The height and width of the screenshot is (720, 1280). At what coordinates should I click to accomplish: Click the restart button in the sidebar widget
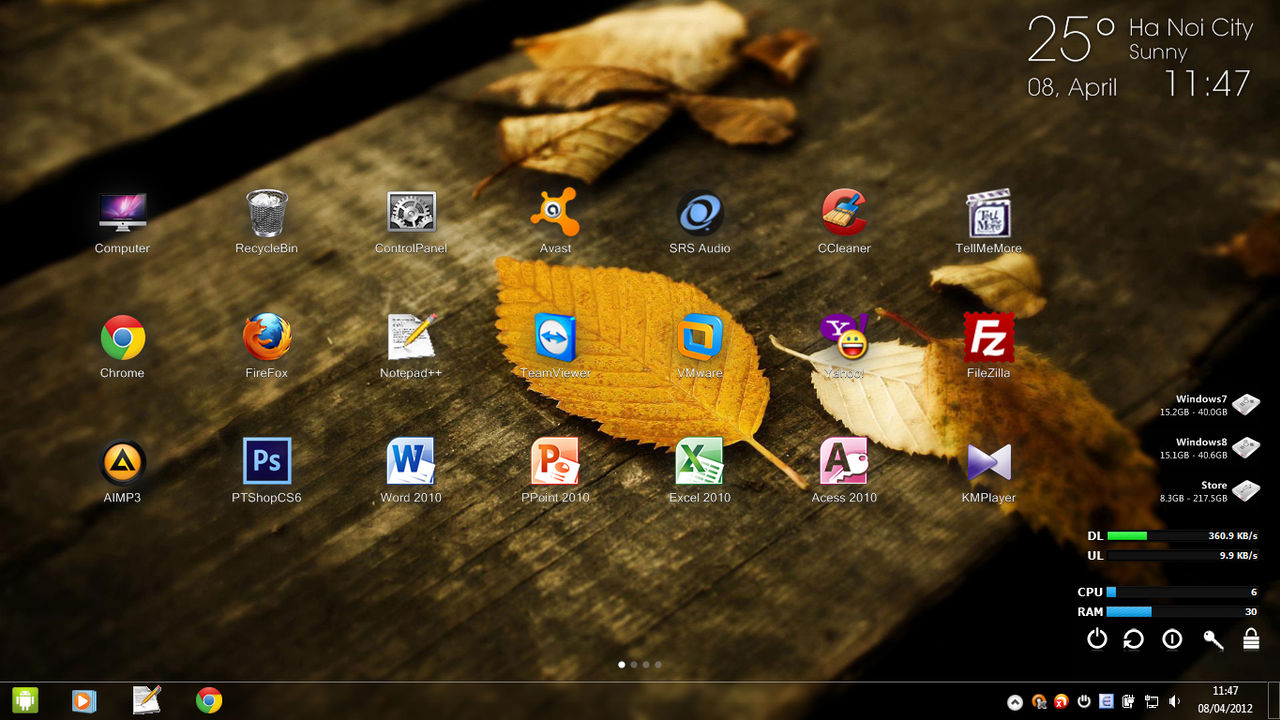pyautogui.click(x=1135, y=639)
